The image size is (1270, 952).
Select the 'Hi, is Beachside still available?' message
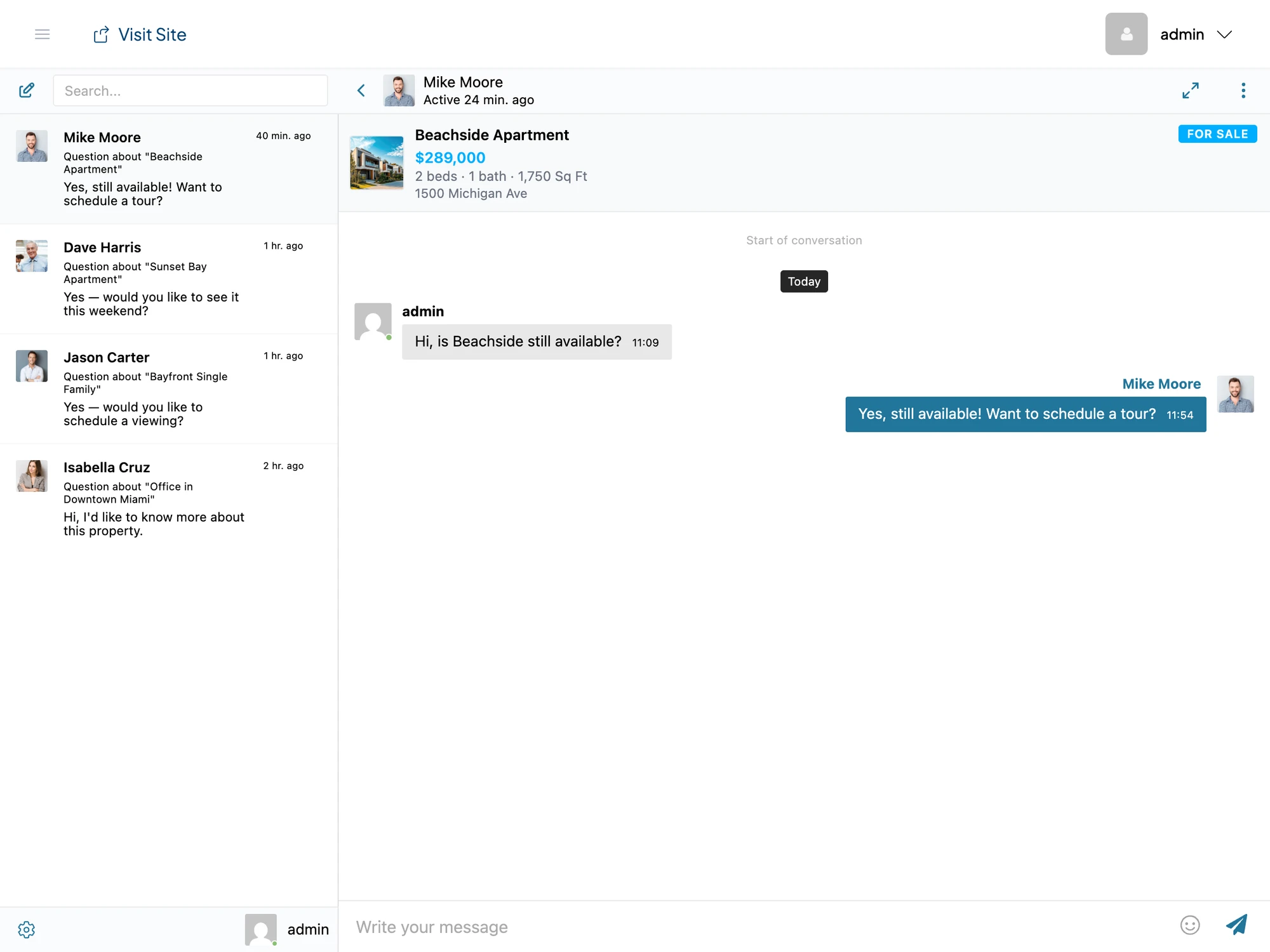point(537,342)
